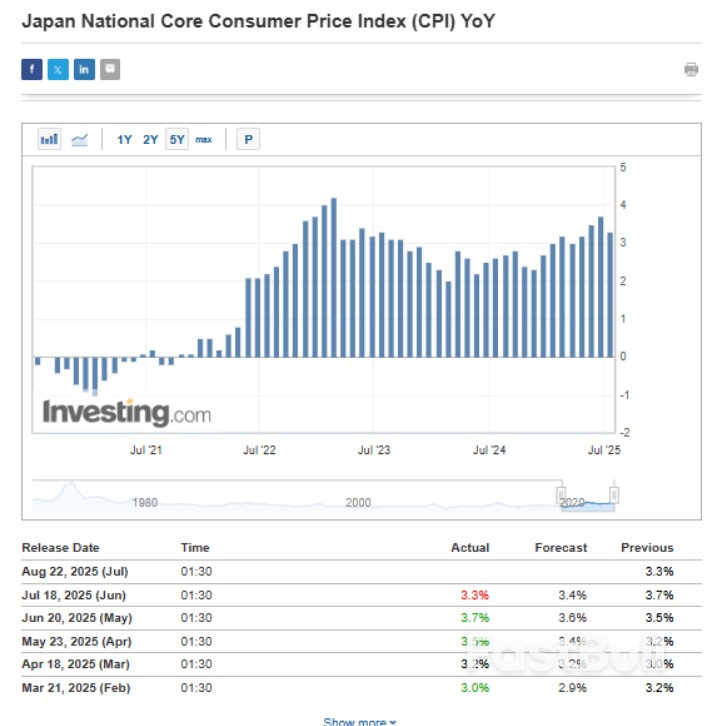Click the Actual column header
Image resolution: width=712 pixels, height=726 pixels.
point(470,548)
